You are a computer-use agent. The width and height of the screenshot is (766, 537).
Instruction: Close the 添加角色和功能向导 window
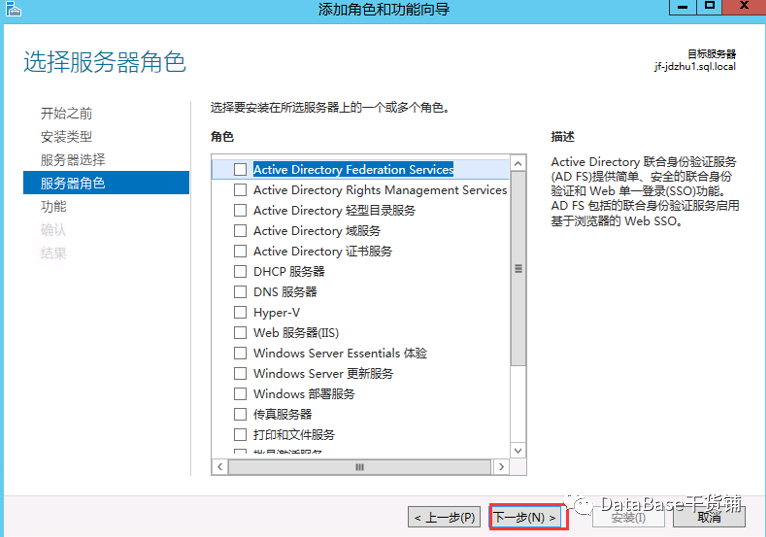coord(744,7)
